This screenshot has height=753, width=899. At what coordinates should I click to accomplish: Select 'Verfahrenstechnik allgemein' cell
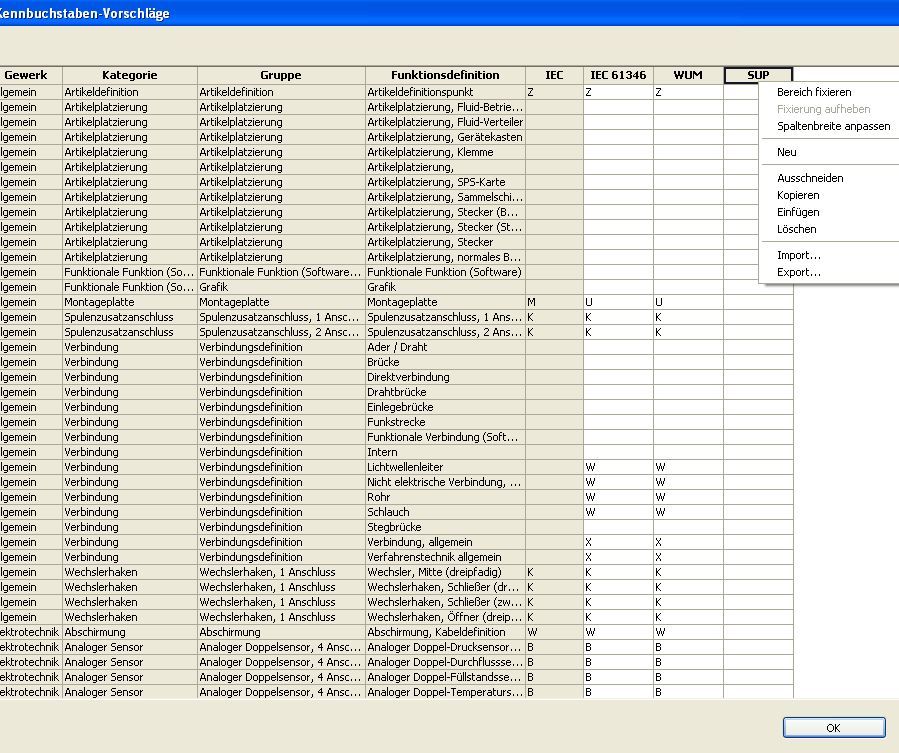coord(445,557)
